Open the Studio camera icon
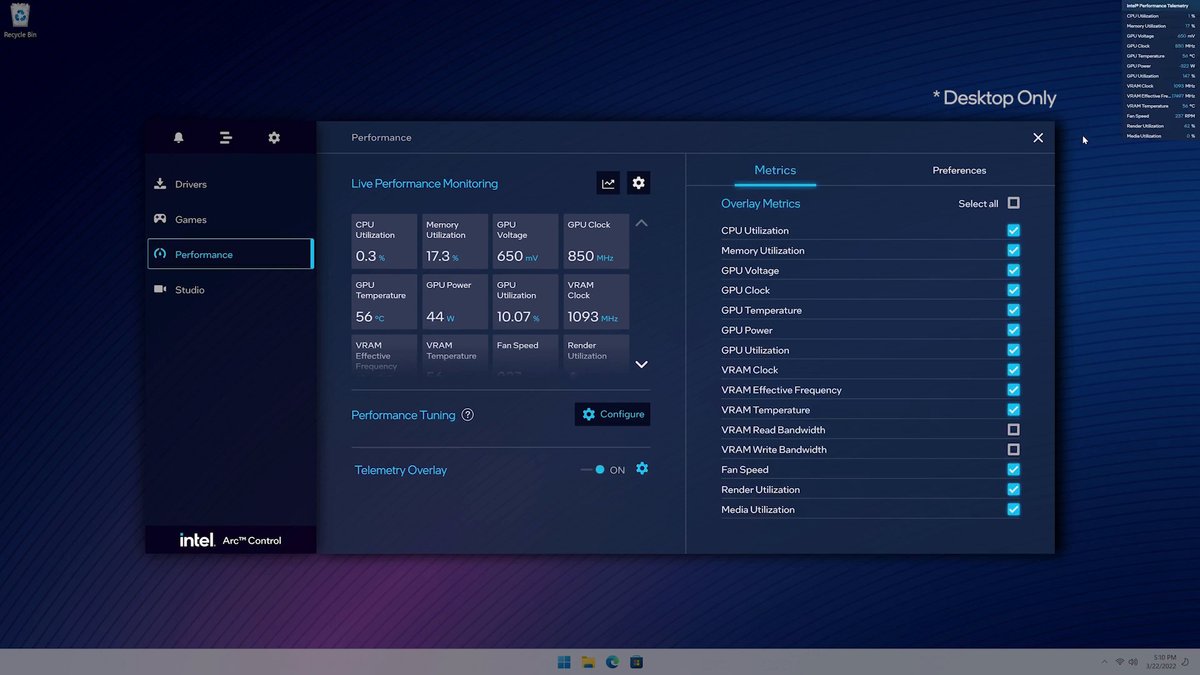Viewport: 1200px width, 675px height. point(160,289)
